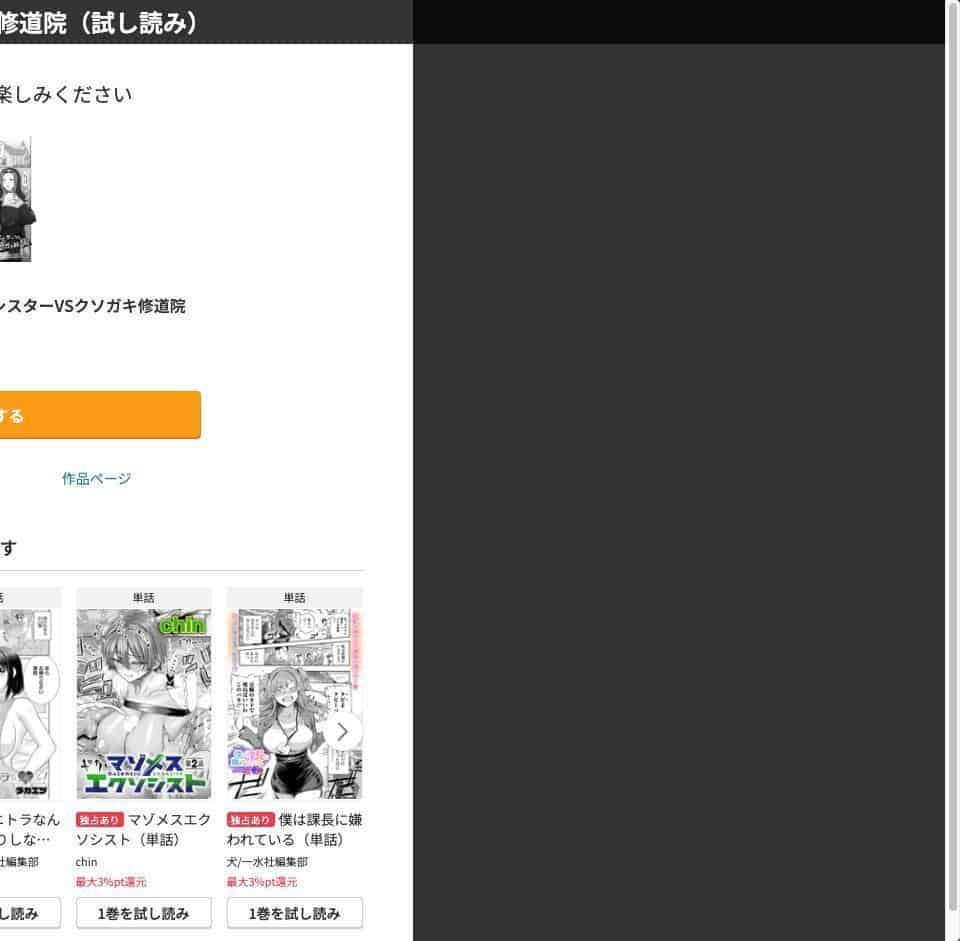Open the sample book cover thumbnail at top
960x941 pixels.
tap(15, 199)
